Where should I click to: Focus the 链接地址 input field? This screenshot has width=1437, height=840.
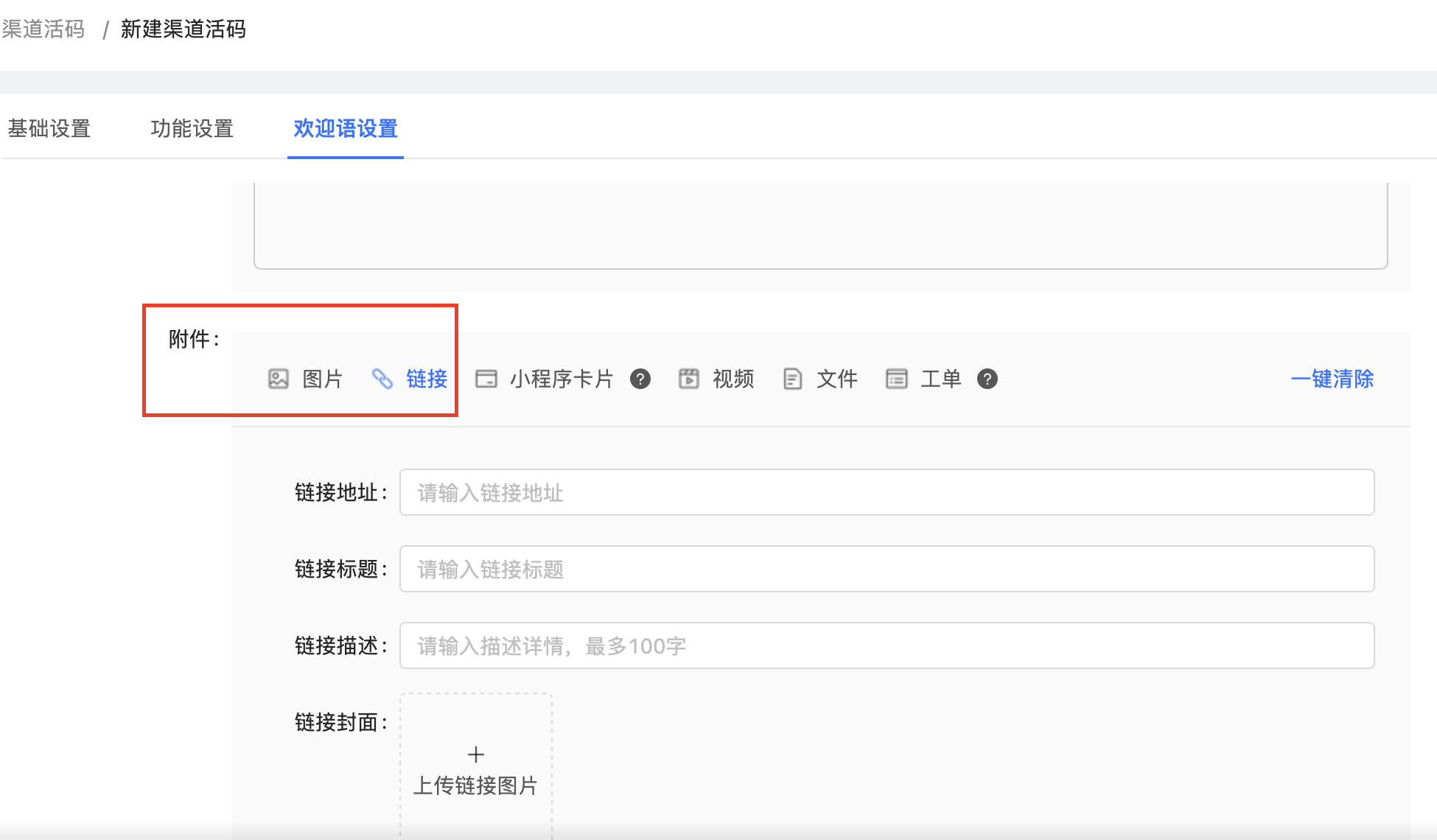tap(887, 492)
